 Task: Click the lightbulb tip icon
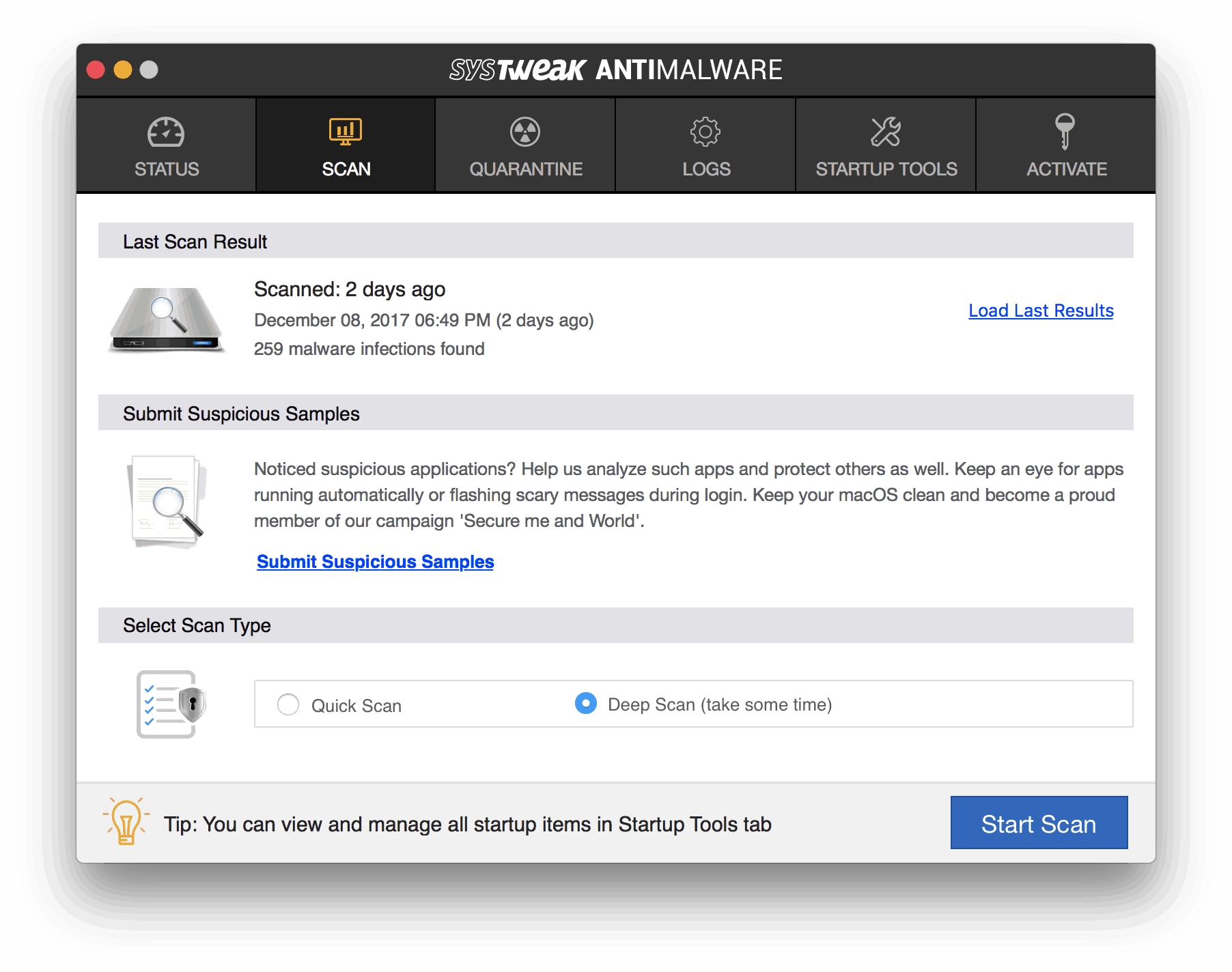tap(126, 821)
